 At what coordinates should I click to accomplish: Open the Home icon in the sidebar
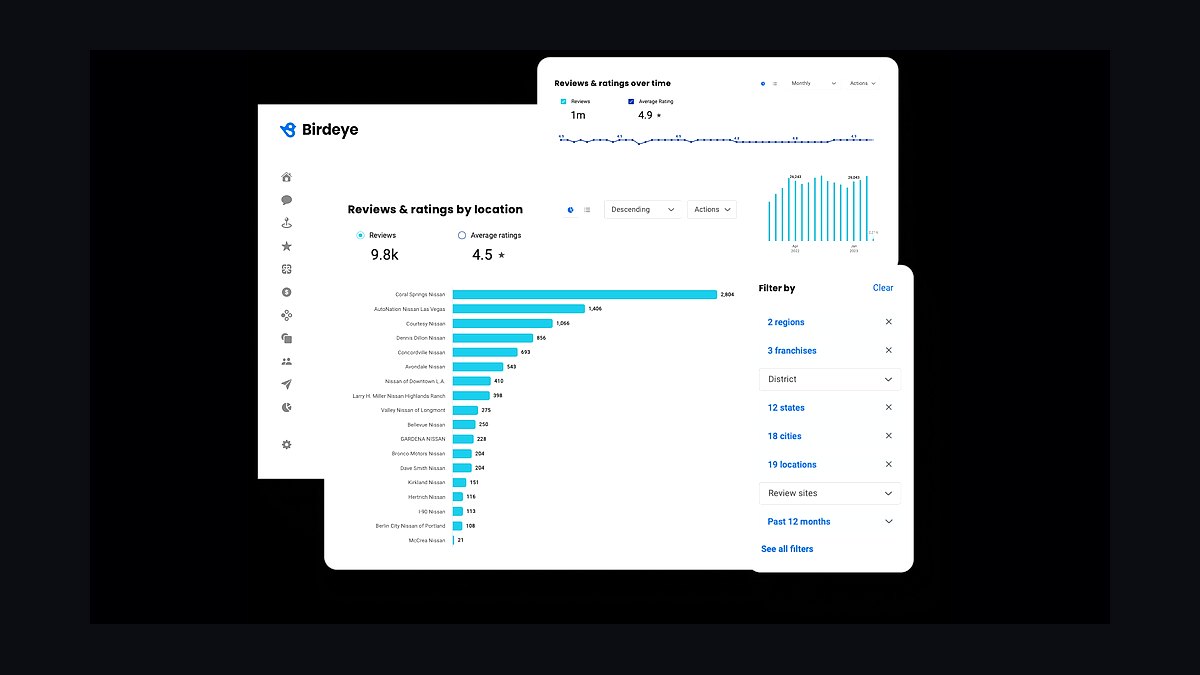pos(286,177)
